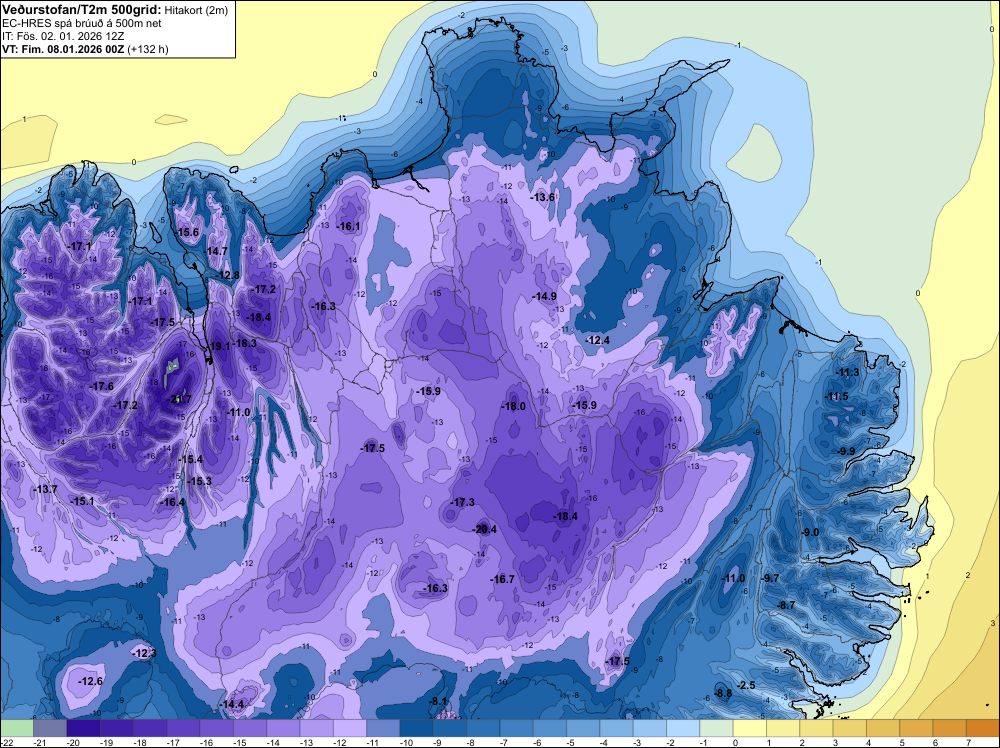Screen dimensions: 1000x748
Task: Select the legend color swatch labeled -20
Action: [x=83, y=728]
